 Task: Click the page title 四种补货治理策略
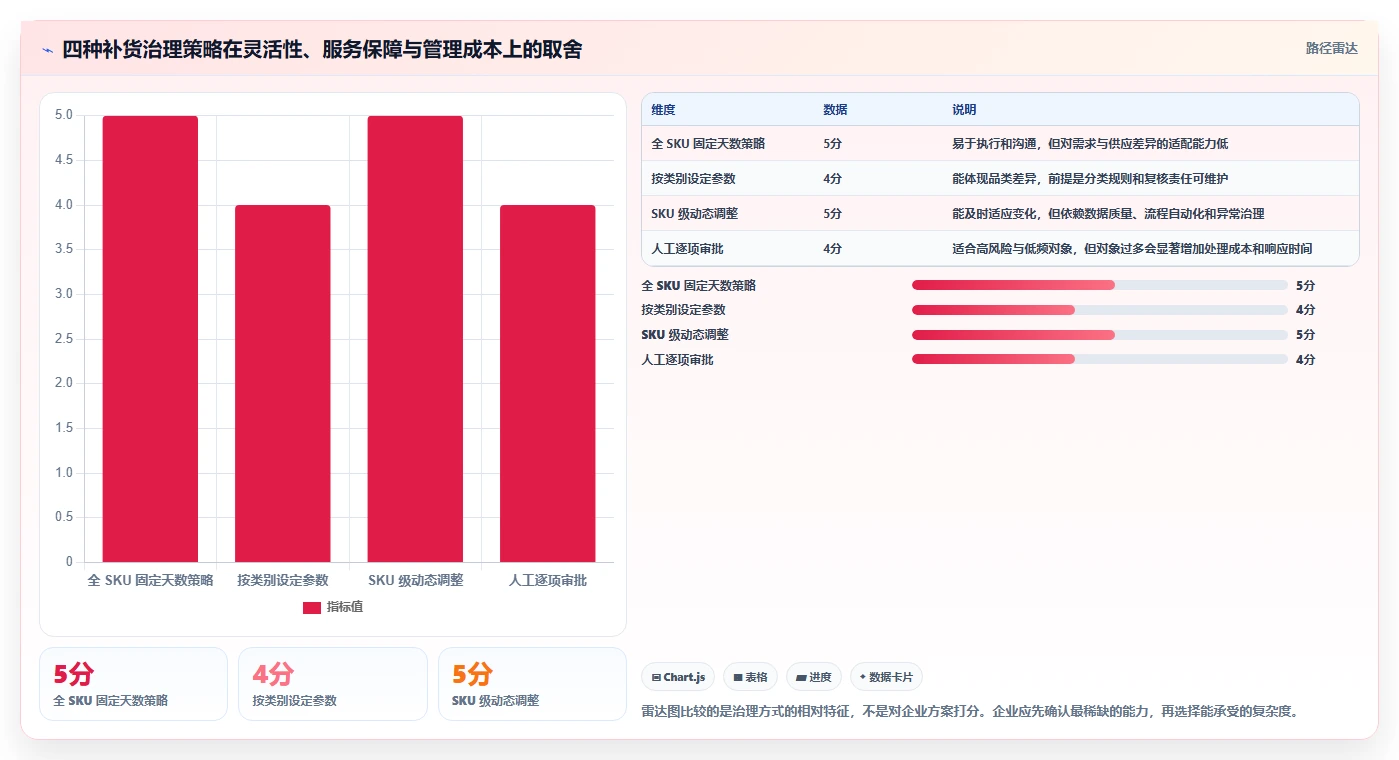322,49
